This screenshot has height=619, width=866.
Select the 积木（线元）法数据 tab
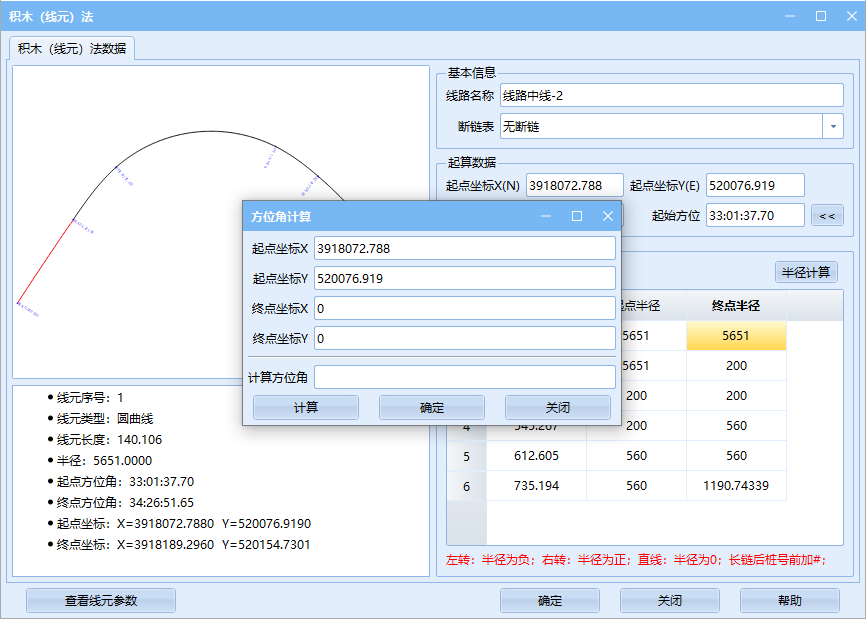[72, 48]
